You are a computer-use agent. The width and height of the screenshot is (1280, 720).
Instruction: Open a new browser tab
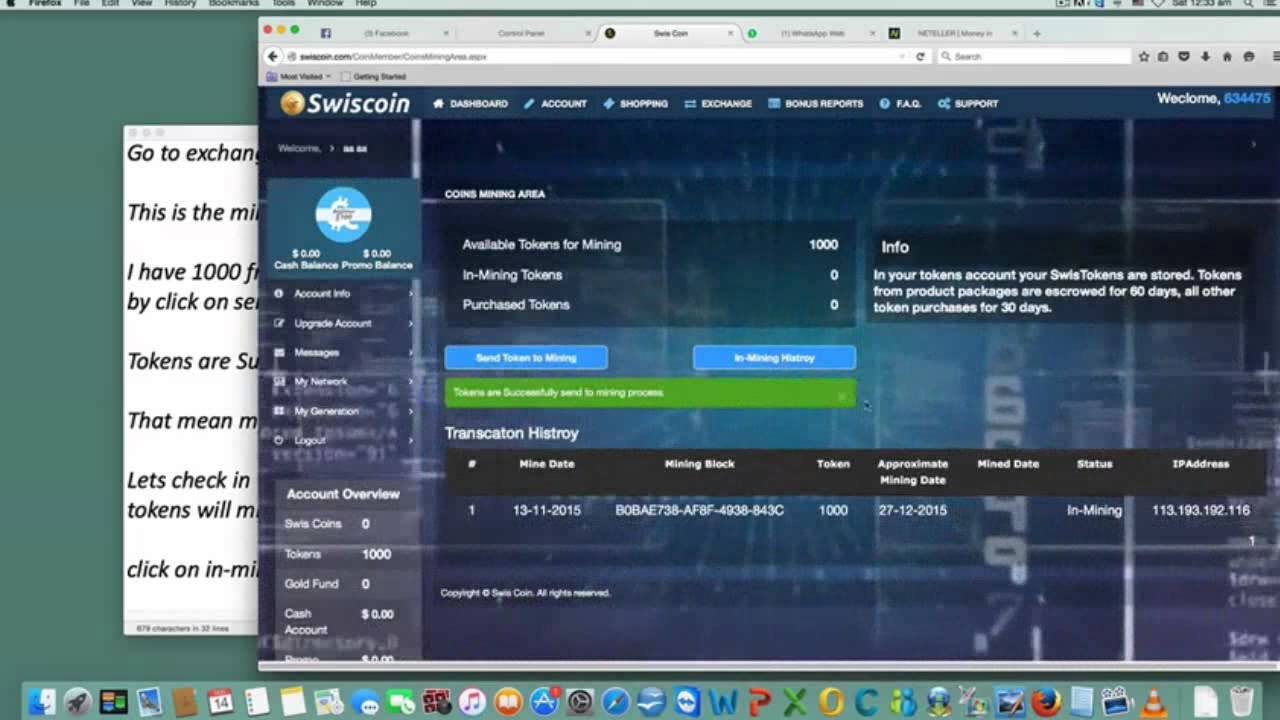tap(1036, 33)
